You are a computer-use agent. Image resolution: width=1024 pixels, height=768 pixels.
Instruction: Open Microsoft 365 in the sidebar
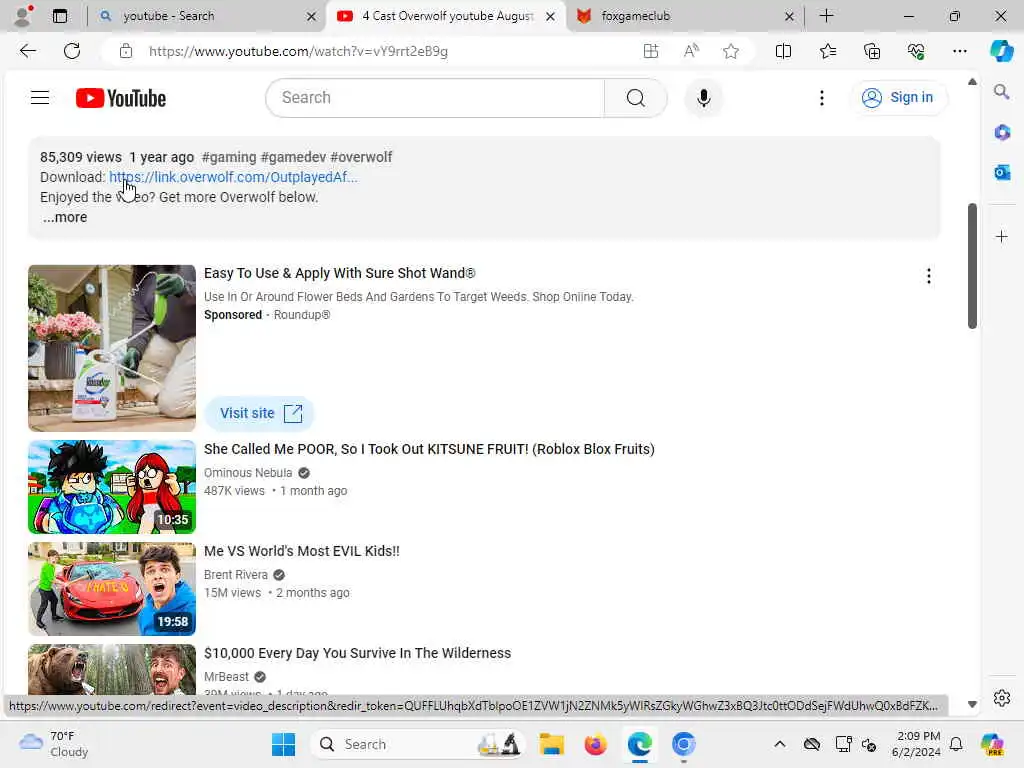(1001, 132)
